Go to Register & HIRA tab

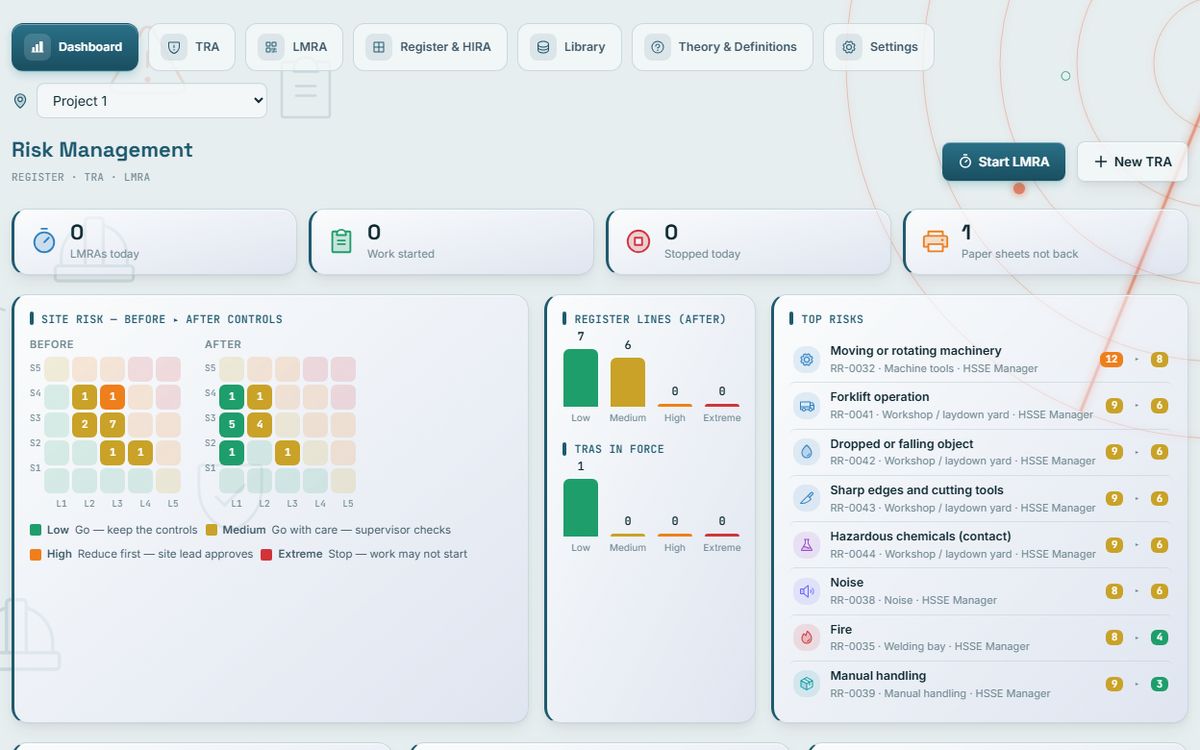tap(430, 47)
